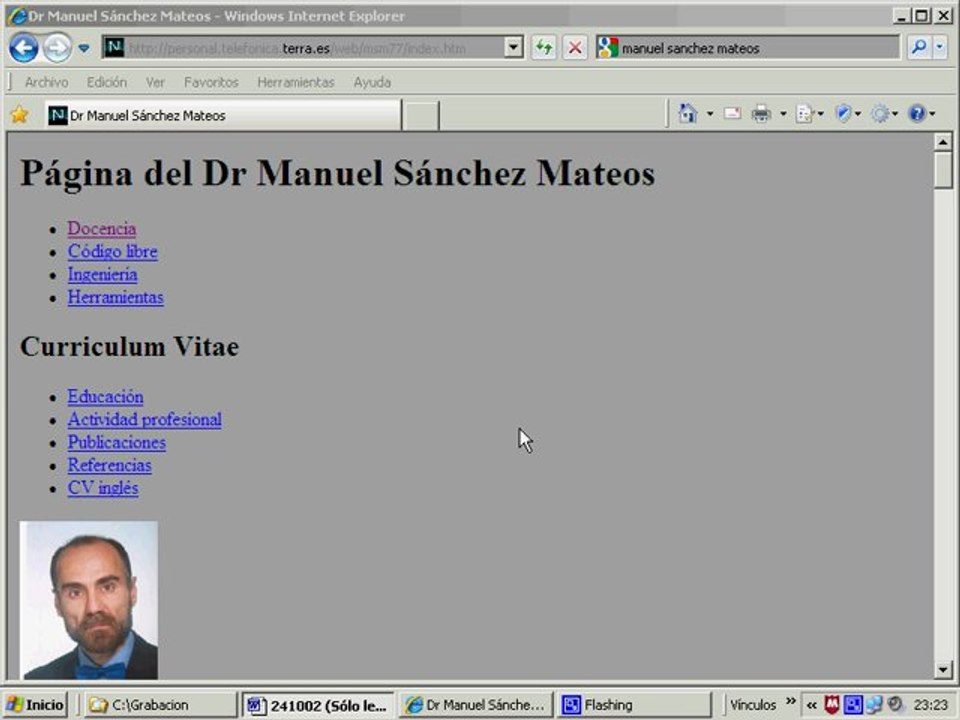Click the Curriculum Vitae heading

tap(130, 347)
